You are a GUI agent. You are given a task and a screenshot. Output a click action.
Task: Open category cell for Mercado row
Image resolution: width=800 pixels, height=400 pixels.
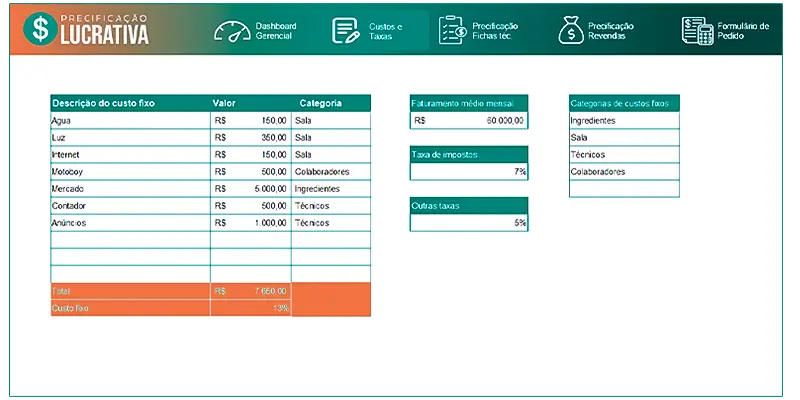[330, 189]
